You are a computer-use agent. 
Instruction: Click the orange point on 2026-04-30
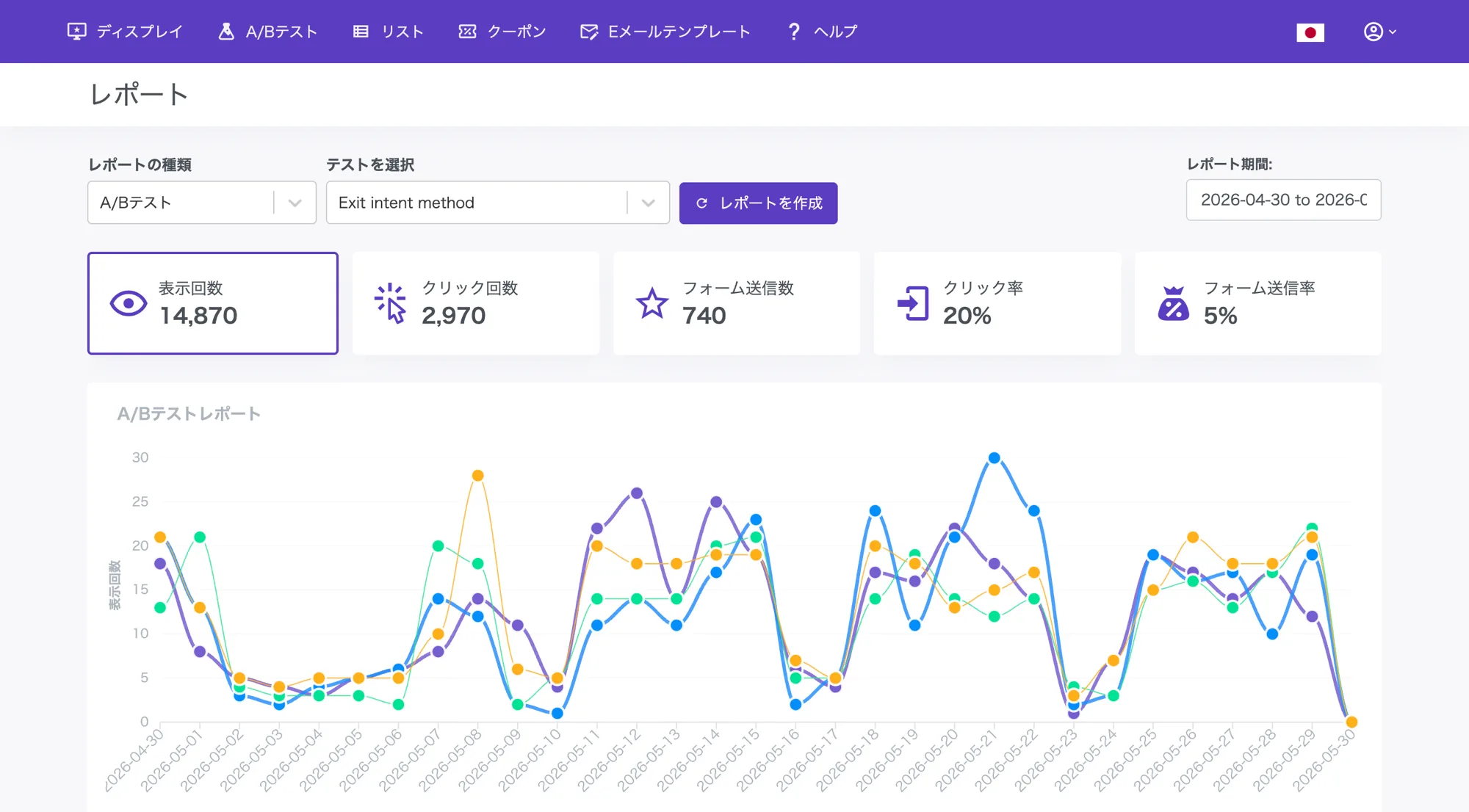coord(160,537)
